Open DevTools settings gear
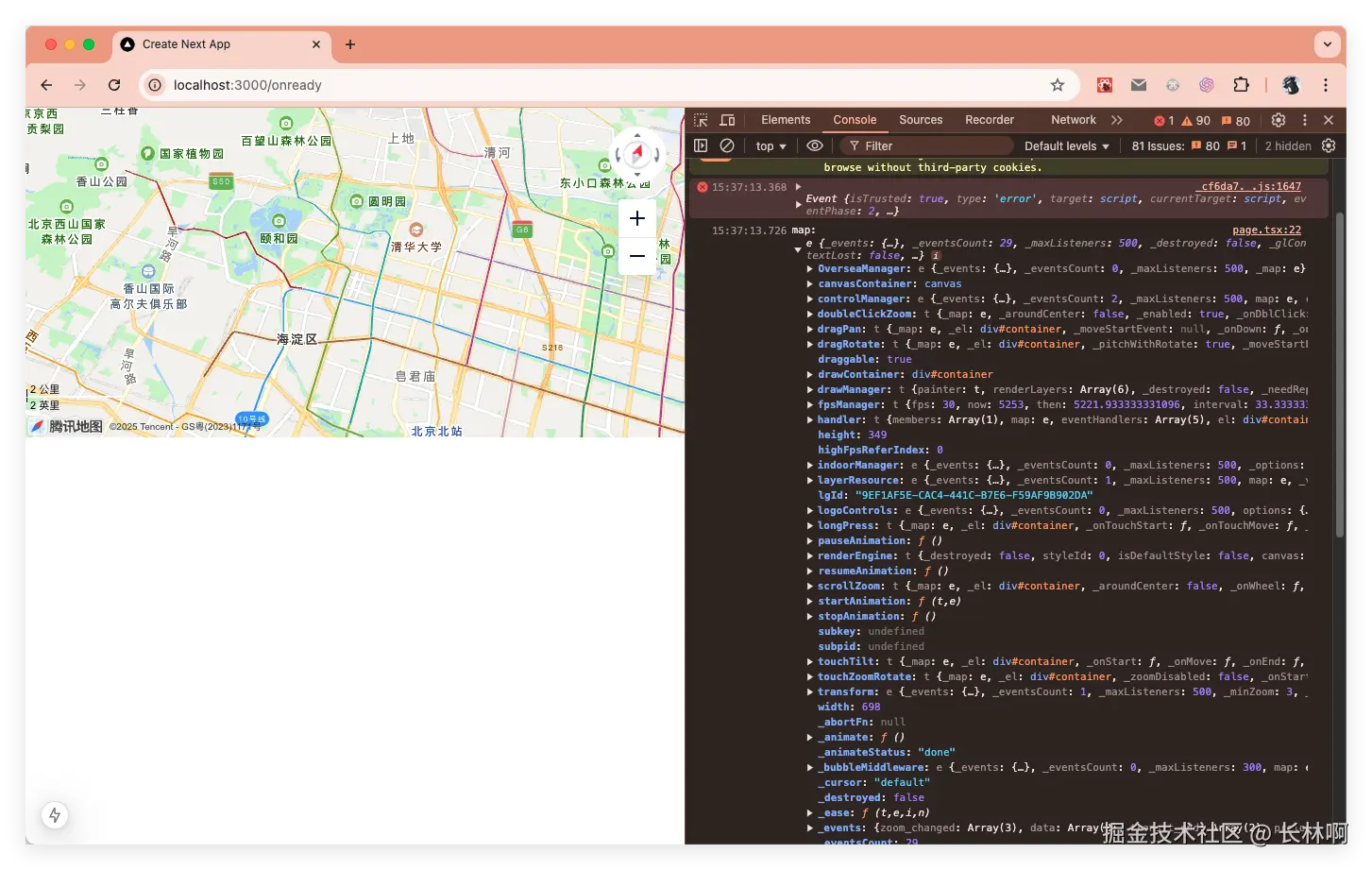 (1279, 120)
